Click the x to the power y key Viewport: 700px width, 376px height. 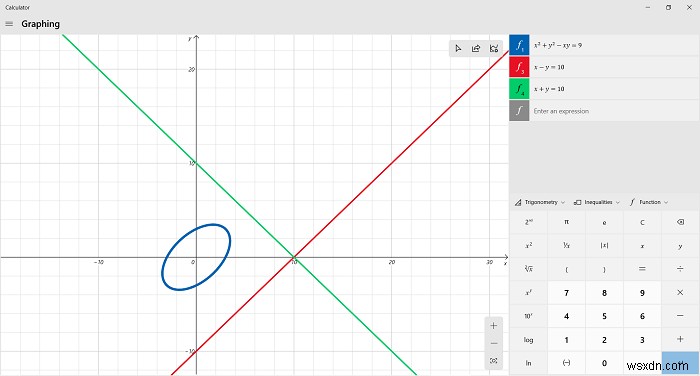(529, 292)
